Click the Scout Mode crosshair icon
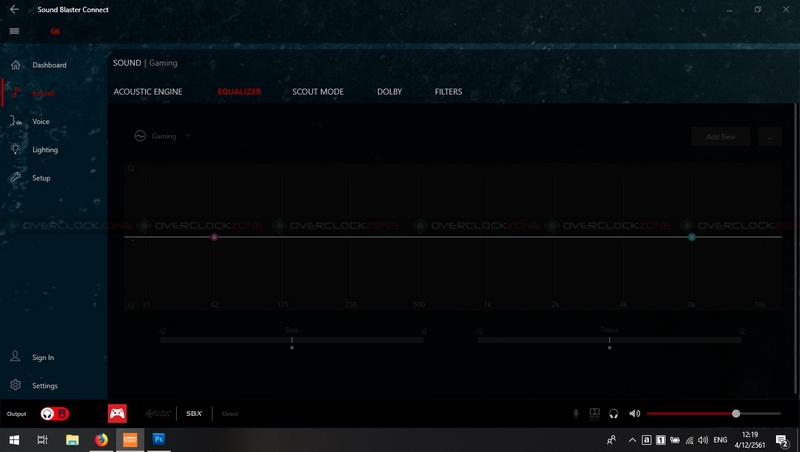The image size is (800, 452). click(158, 414)
